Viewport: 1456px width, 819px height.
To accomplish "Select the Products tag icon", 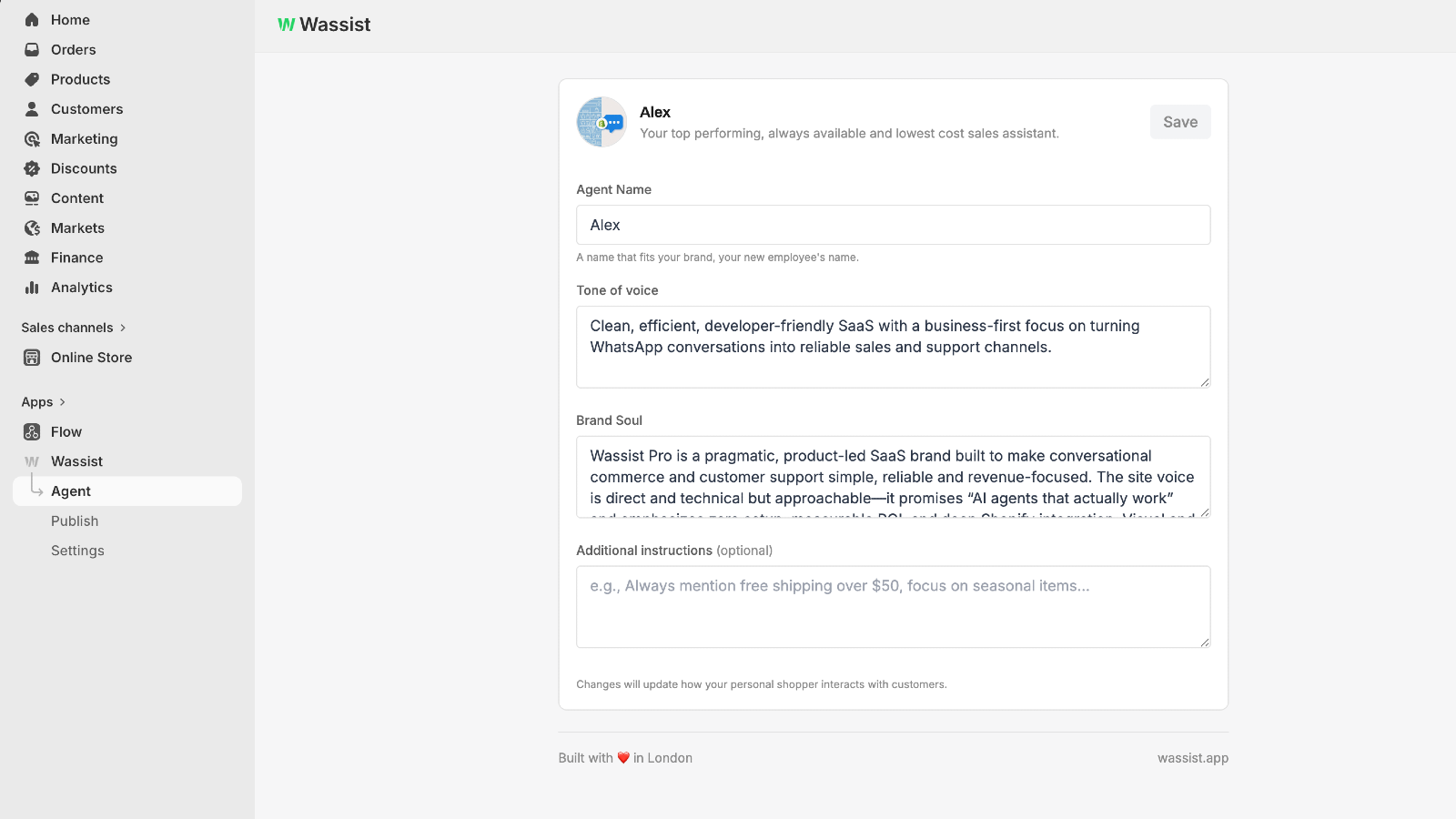I will click(32, 79).
